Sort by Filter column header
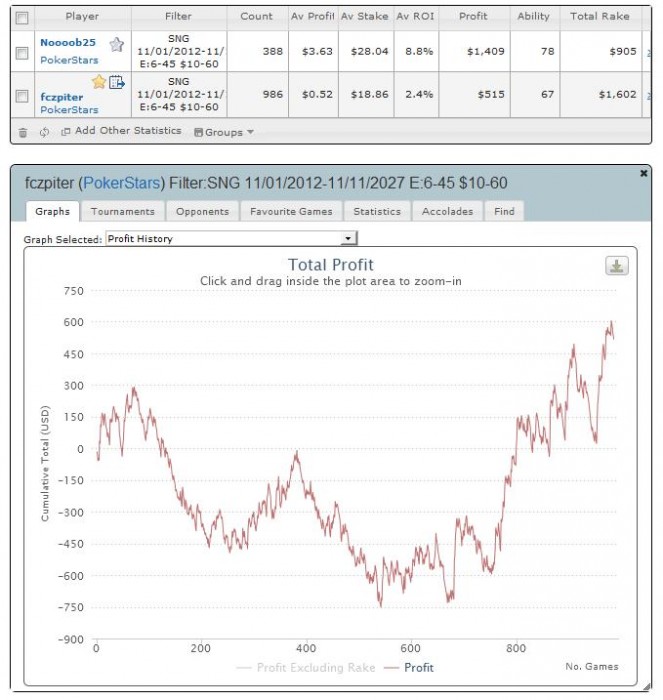The image size is (663, 700). pyautogui.click(x=179, y=17)
